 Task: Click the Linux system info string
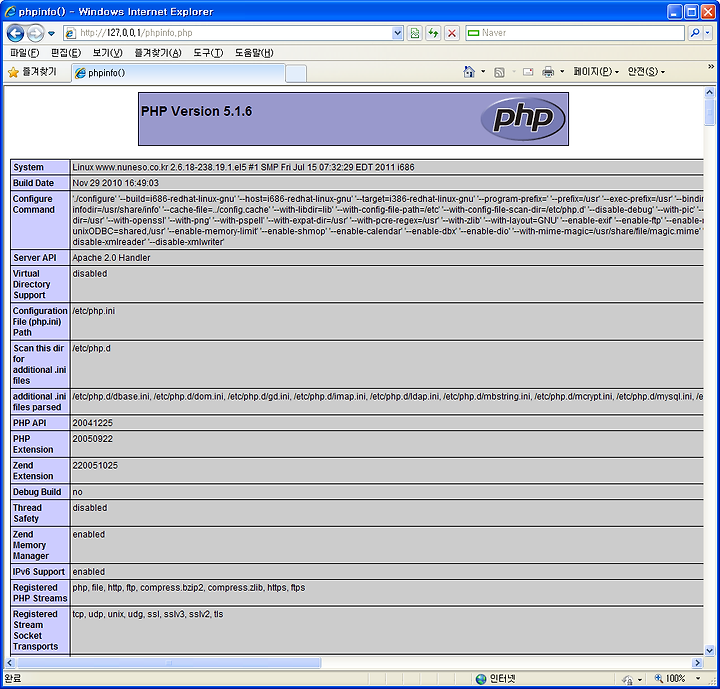(243, 167)
